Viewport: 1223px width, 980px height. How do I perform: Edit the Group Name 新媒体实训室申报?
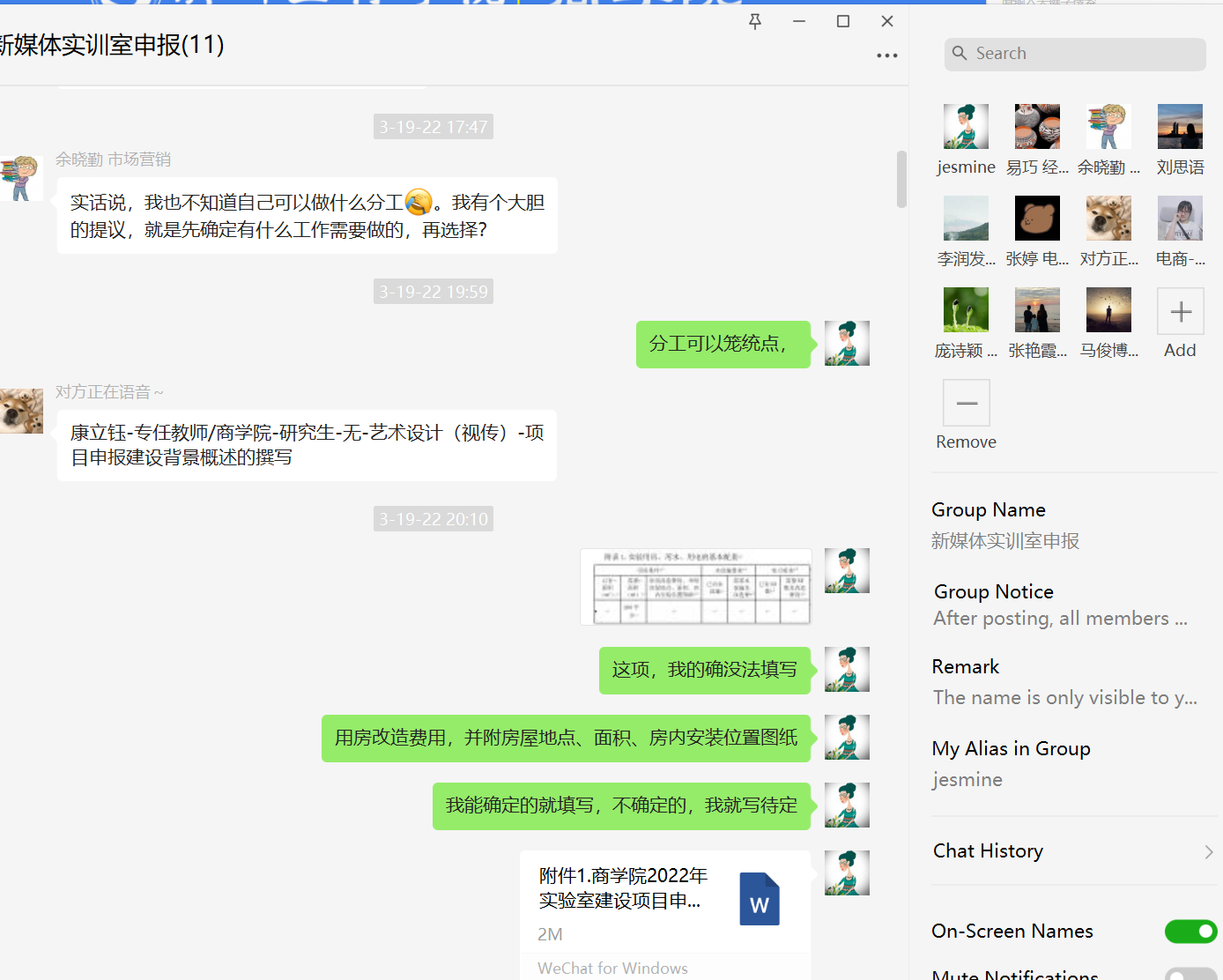tap(1004, 541)
